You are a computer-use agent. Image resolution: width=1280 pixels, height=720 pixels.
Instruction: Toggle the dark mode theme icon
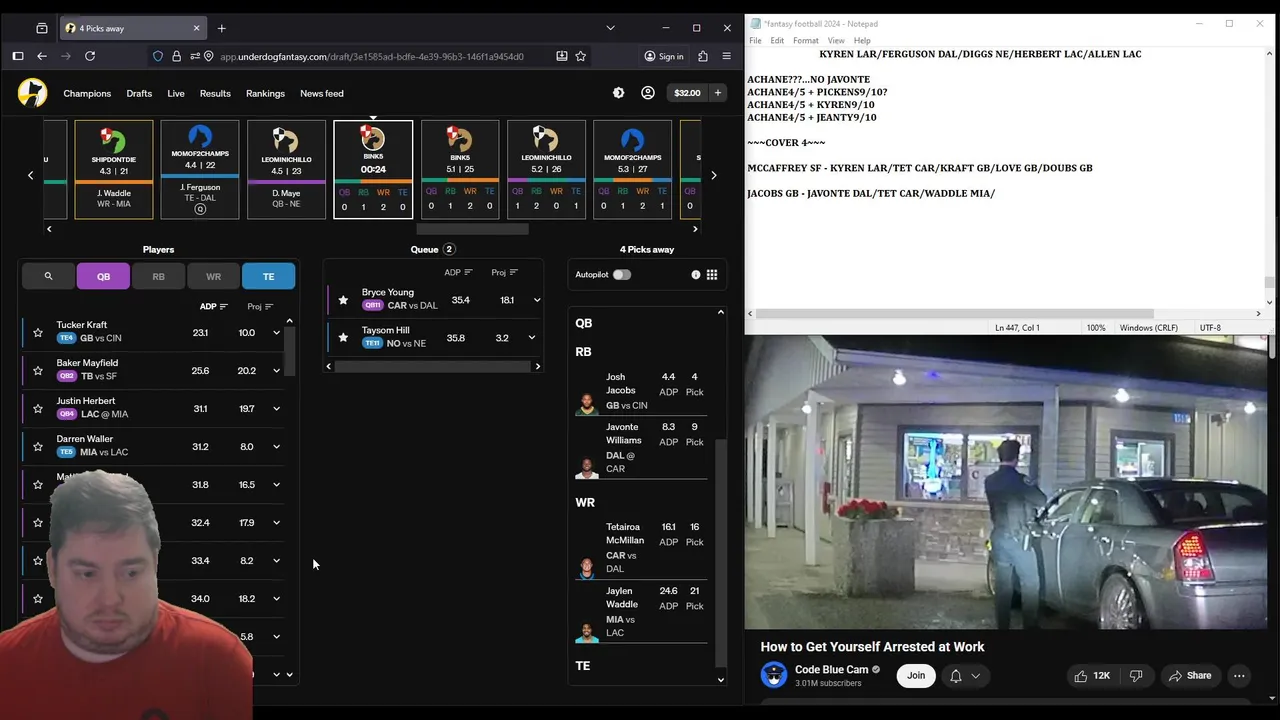[x=618, y=93]
